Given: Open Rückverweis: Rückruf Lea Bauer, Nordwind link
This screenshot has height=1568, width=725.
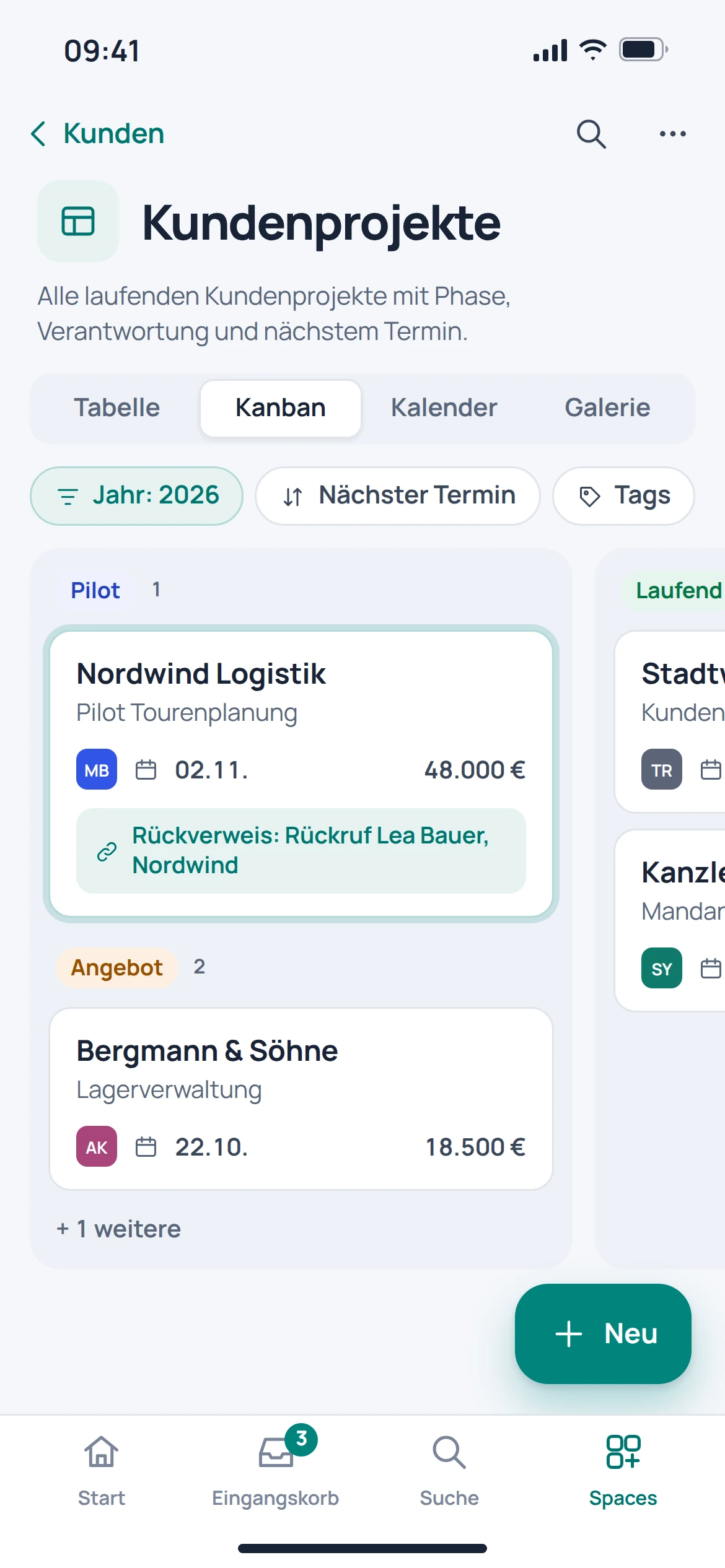Looking at the screenshot, I should point(301,851).
